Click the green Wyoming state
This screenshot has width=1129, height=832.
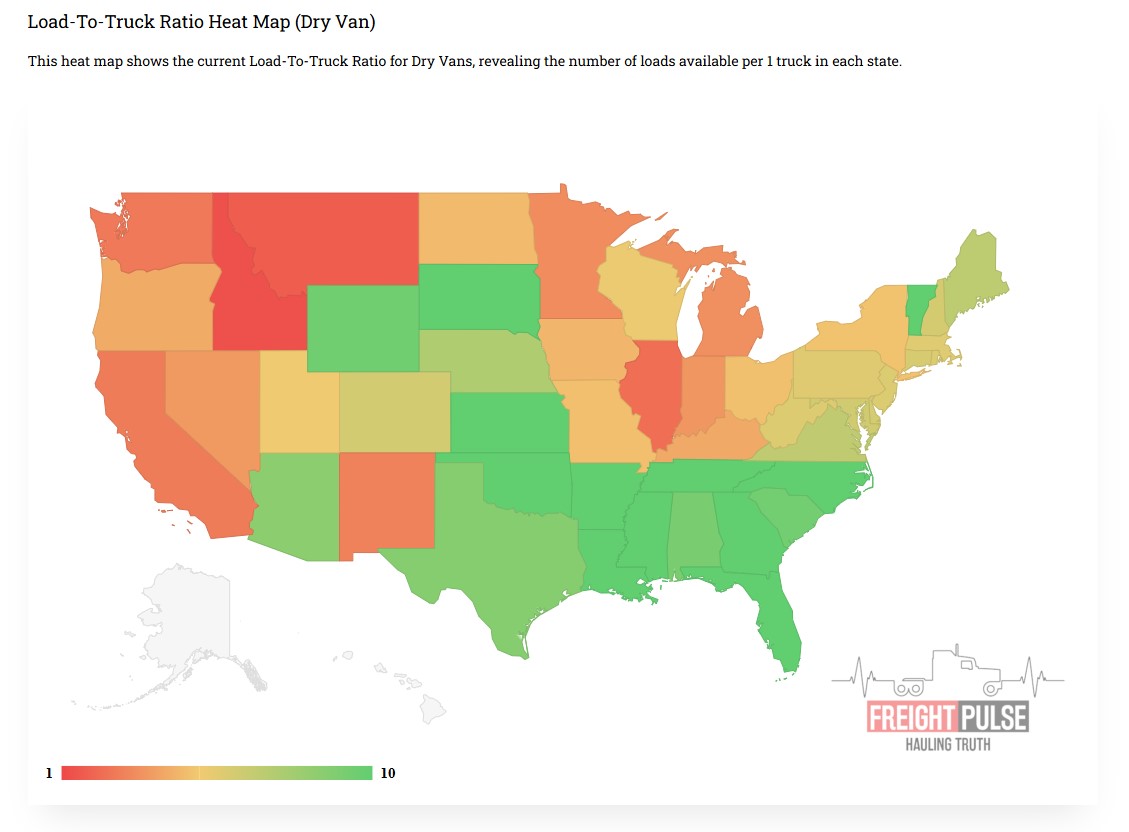click(x=361, y=327)
